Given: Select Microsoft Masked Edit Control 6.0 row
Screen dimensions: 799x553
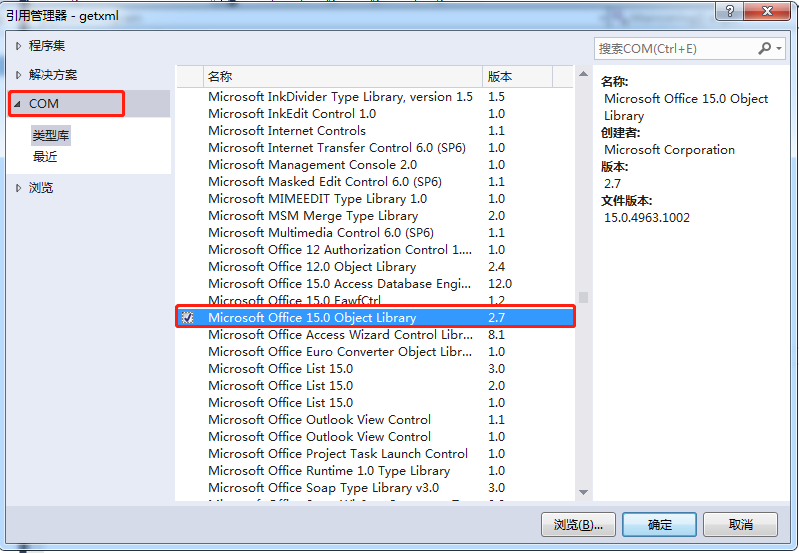Looking at the screenshot, I should tap(376, 181).
